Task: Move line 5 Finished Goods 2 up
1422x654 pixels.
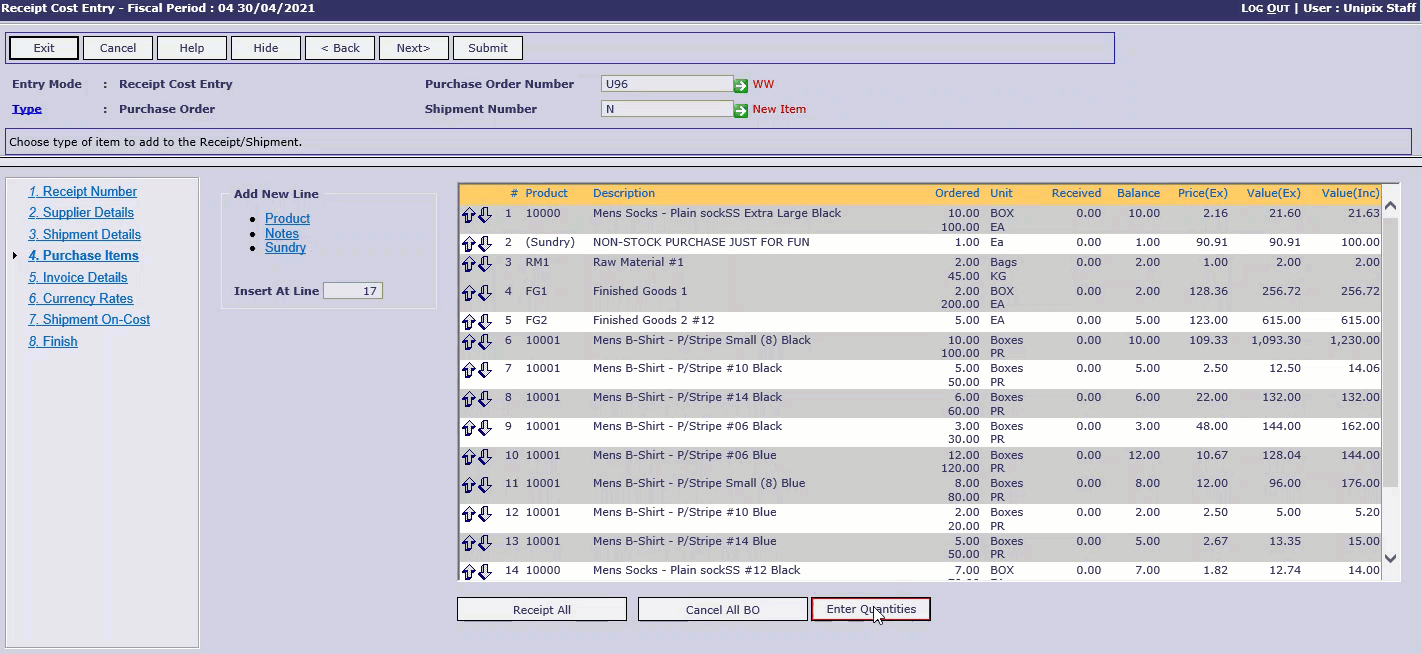Action: coord(468,322)
